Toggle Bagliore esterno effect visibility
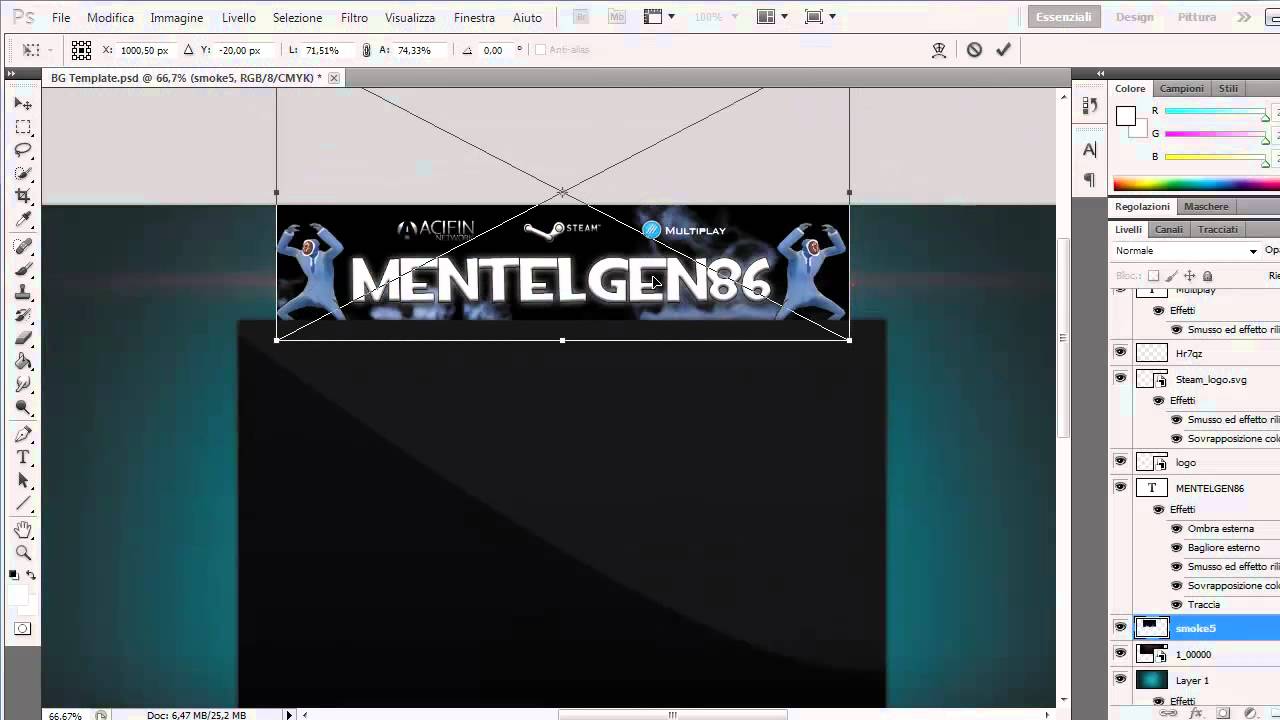 click(1176, 548)
